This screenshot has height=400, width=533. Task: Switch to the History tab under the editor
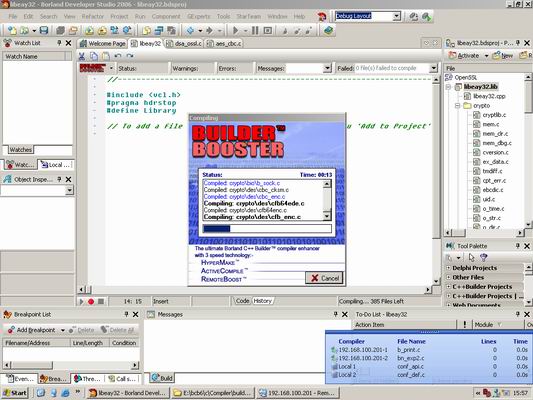(263, 301)
